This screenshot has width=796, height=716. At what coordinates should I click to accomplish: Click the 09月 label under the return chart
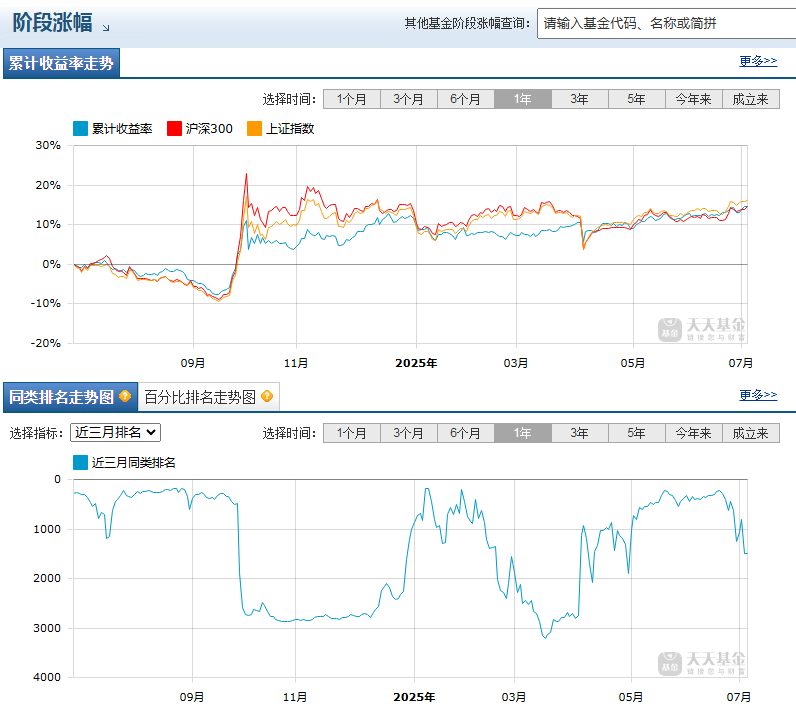coord(193,363)
